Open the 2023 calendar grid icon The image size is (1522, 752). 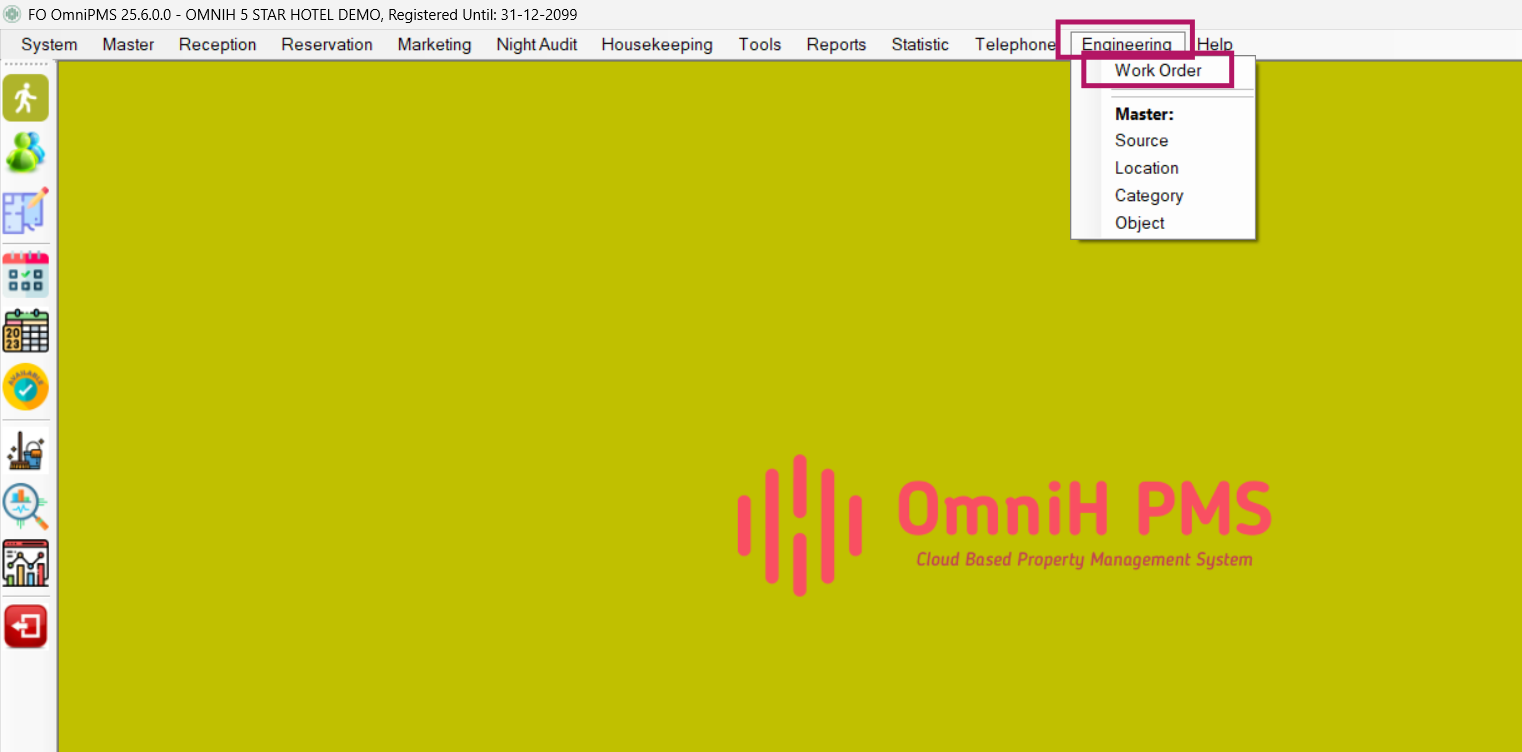pos(25,331)
